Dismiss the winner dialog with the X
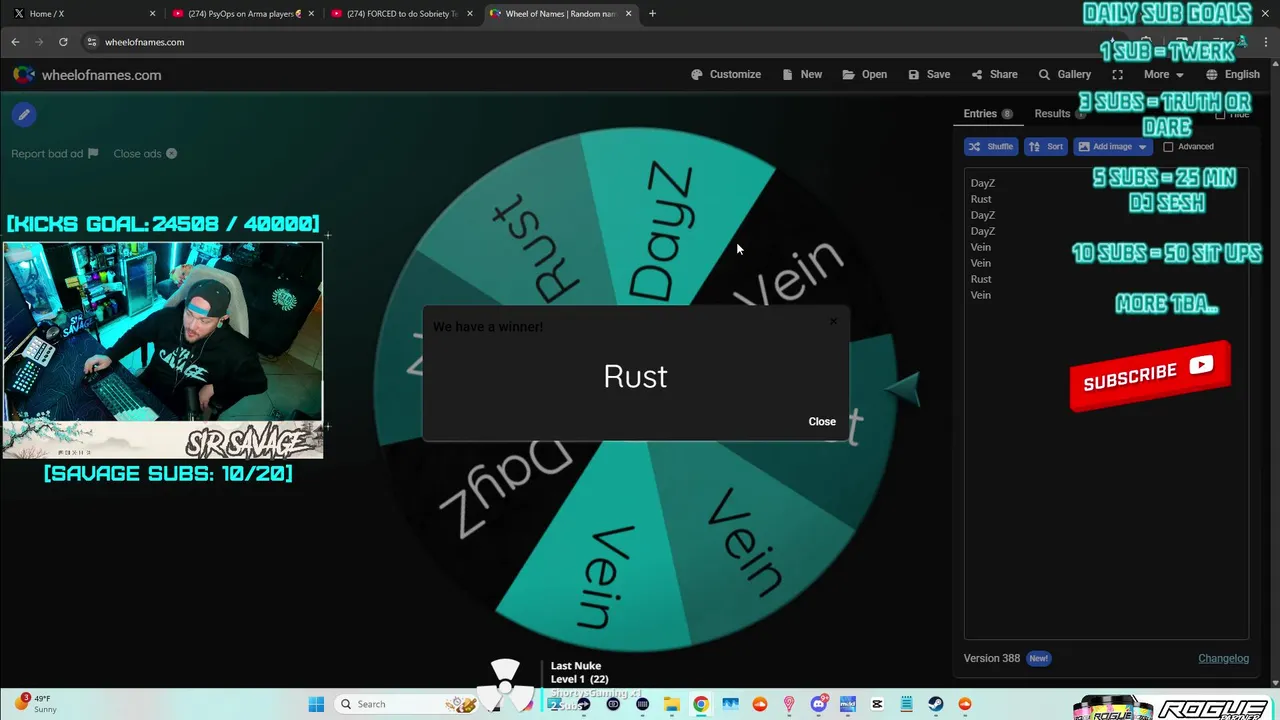Screen dimensions: 1280x720 (x=833, y=322)
